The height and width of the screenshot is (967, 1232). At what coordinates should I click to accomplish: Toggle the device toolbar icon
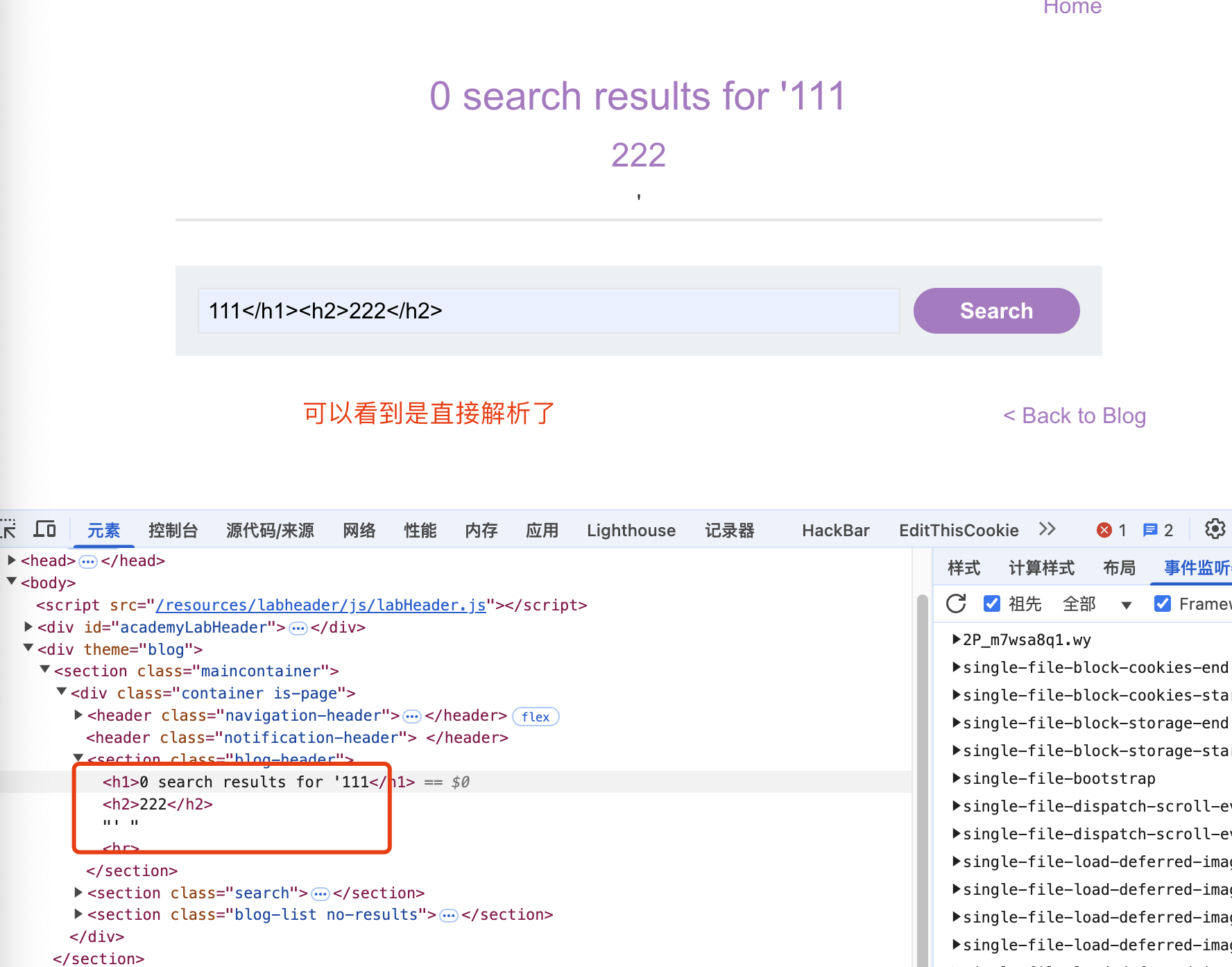(x=45, y=530)
